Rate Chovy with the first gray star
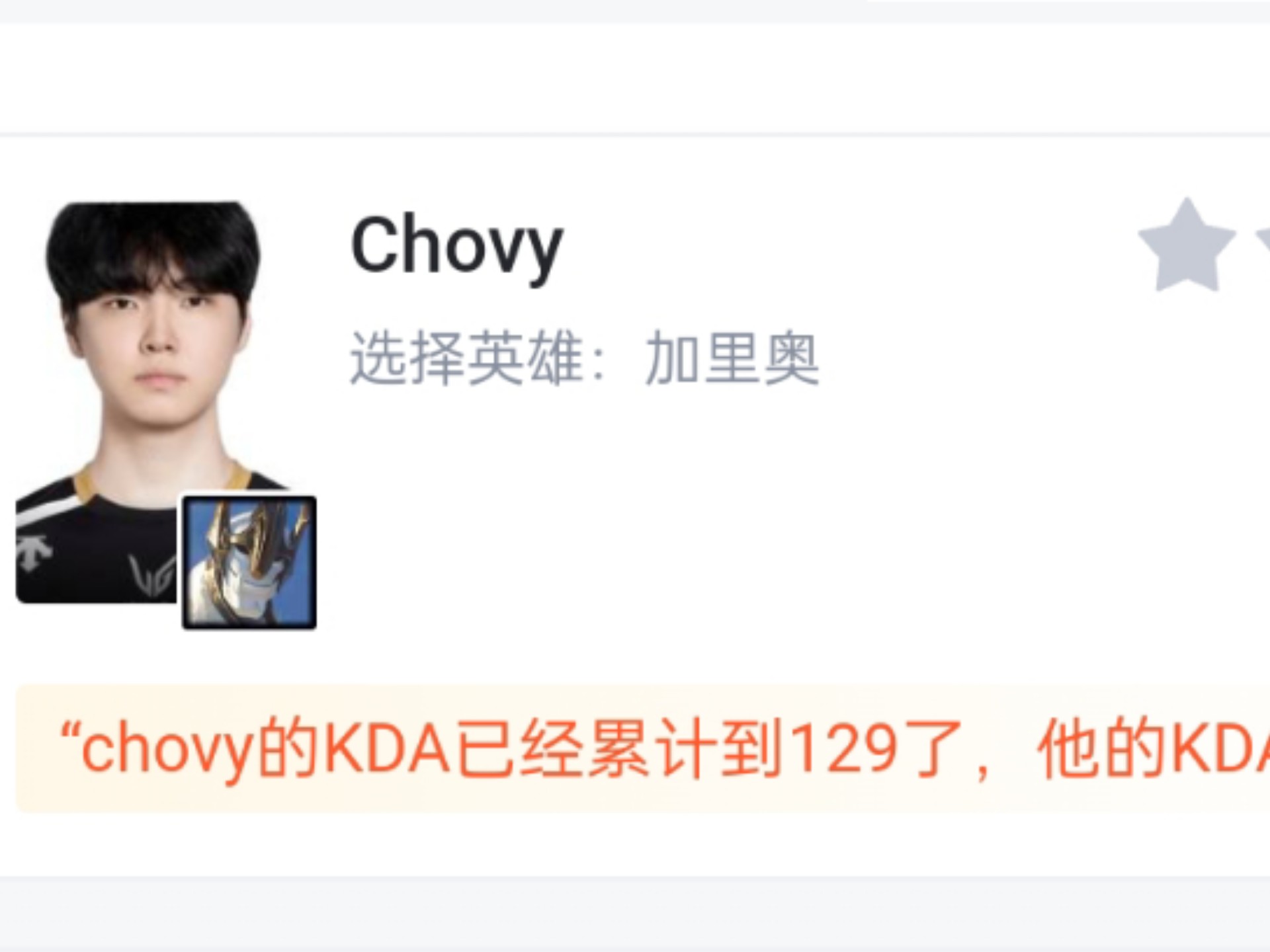Screen dimensions: 1270x952 pyautogui.click(x=1187, y=246)
